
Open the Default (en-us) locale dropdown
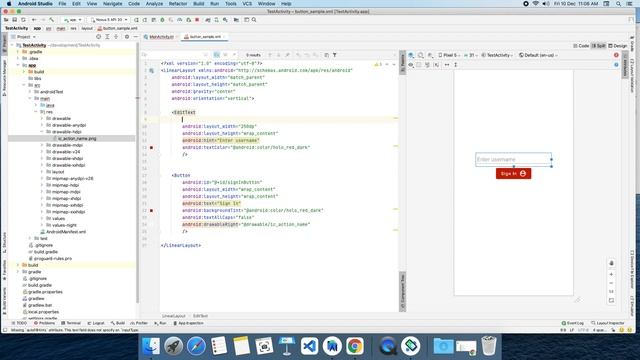[x=538, y=55]
